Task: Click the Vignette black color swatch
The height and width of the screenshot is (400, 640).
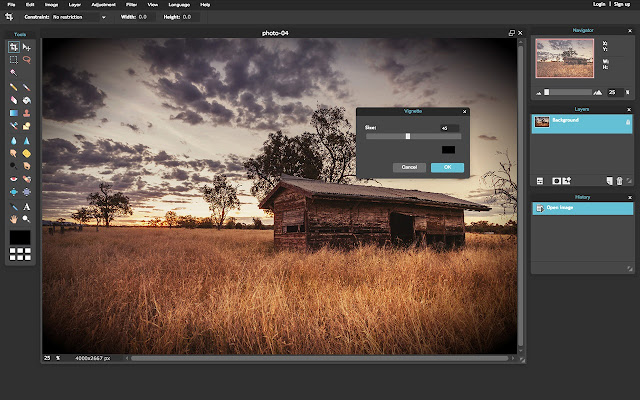Action: [450, 150]
